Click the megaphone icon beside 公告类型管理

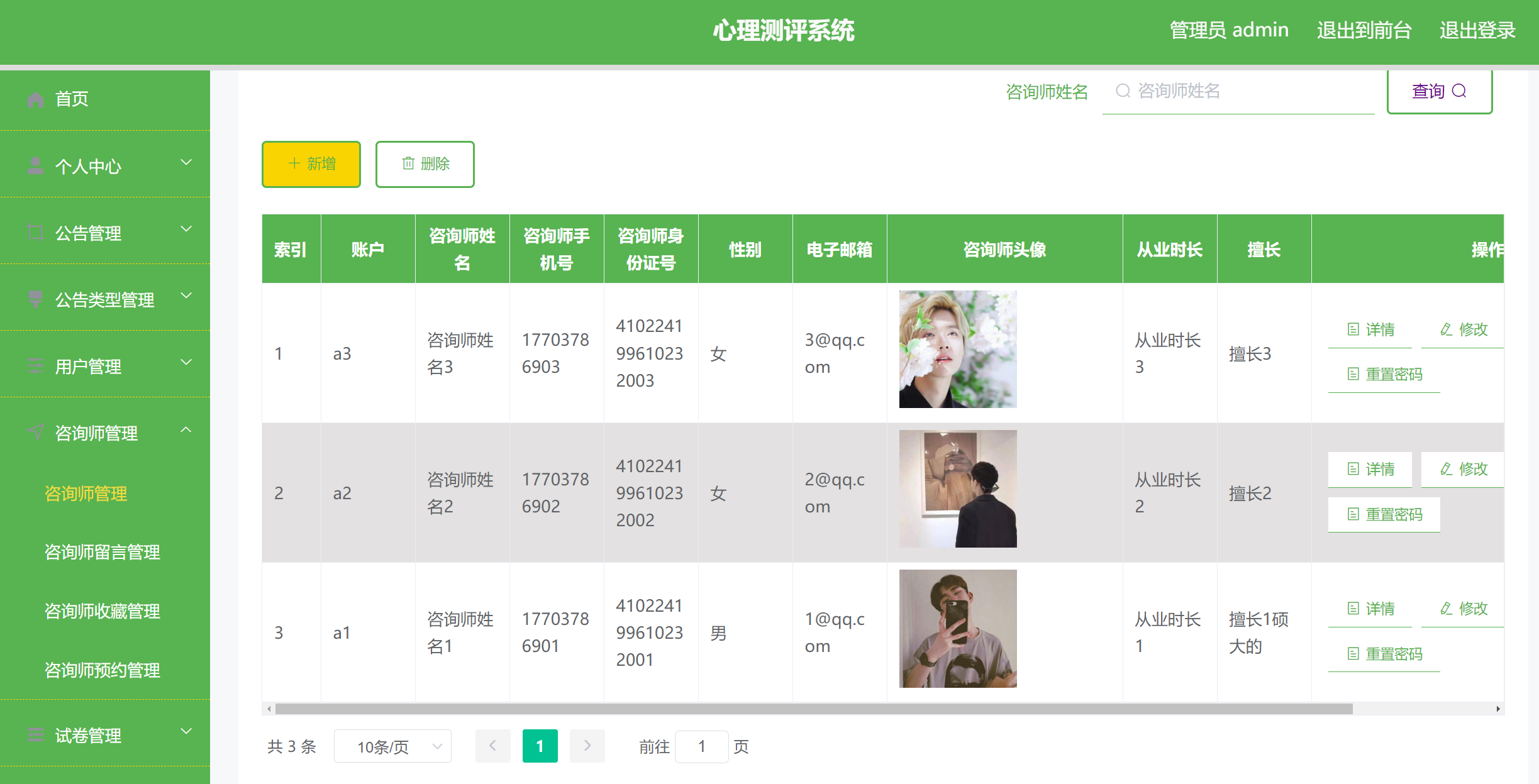tap(35, 299)
